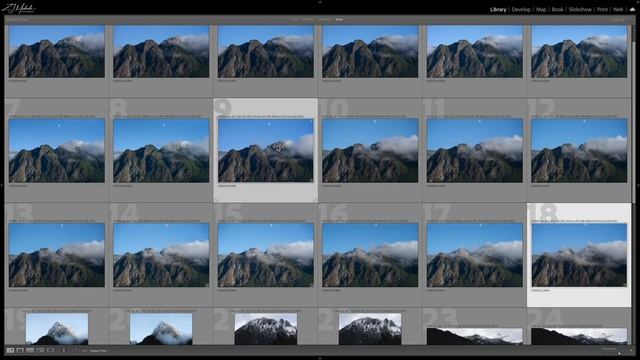This screenshot has width=640, height=360.
Task: Switch to the Develop module
Action: tap(521, 9)
